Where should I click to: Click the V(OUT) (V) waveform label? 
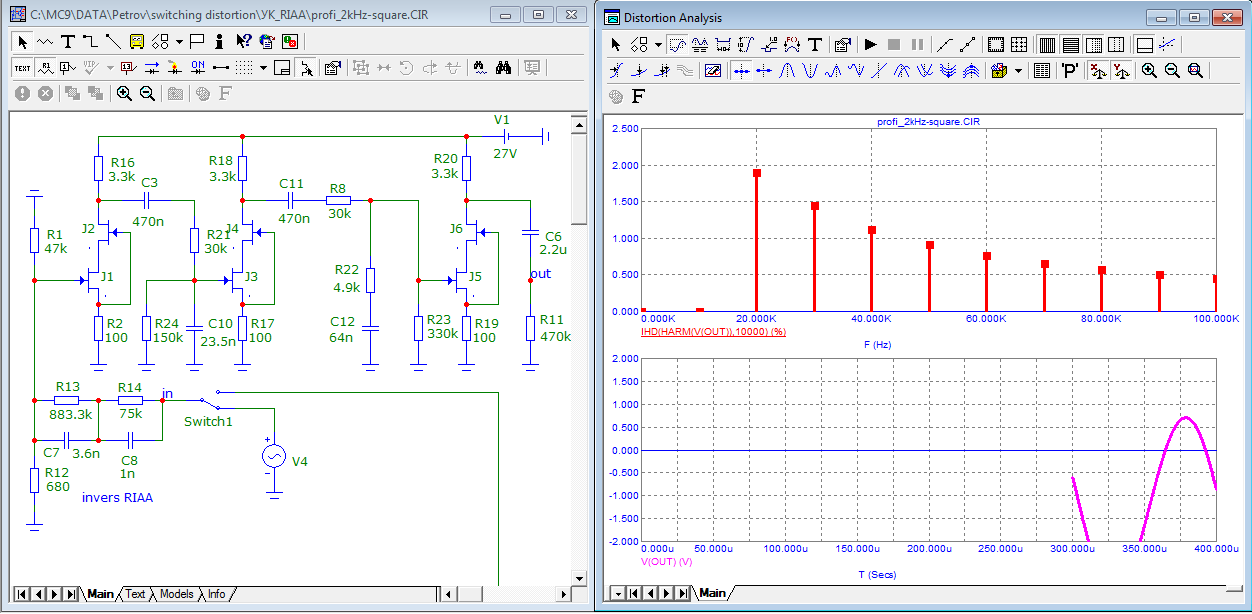pyautogui.click(x=666, y=562)
